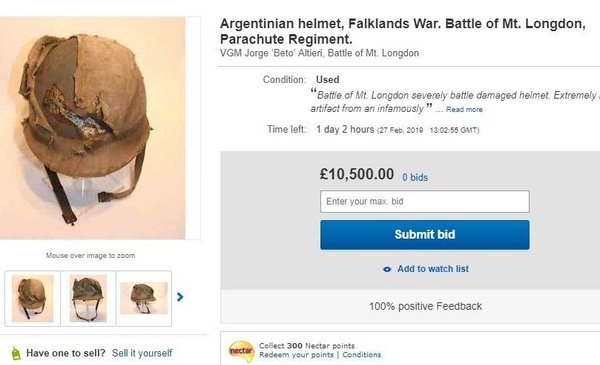Click the Argentinian helmet listing title
This screenshot has height=365, width=600.
coord(403,31)
